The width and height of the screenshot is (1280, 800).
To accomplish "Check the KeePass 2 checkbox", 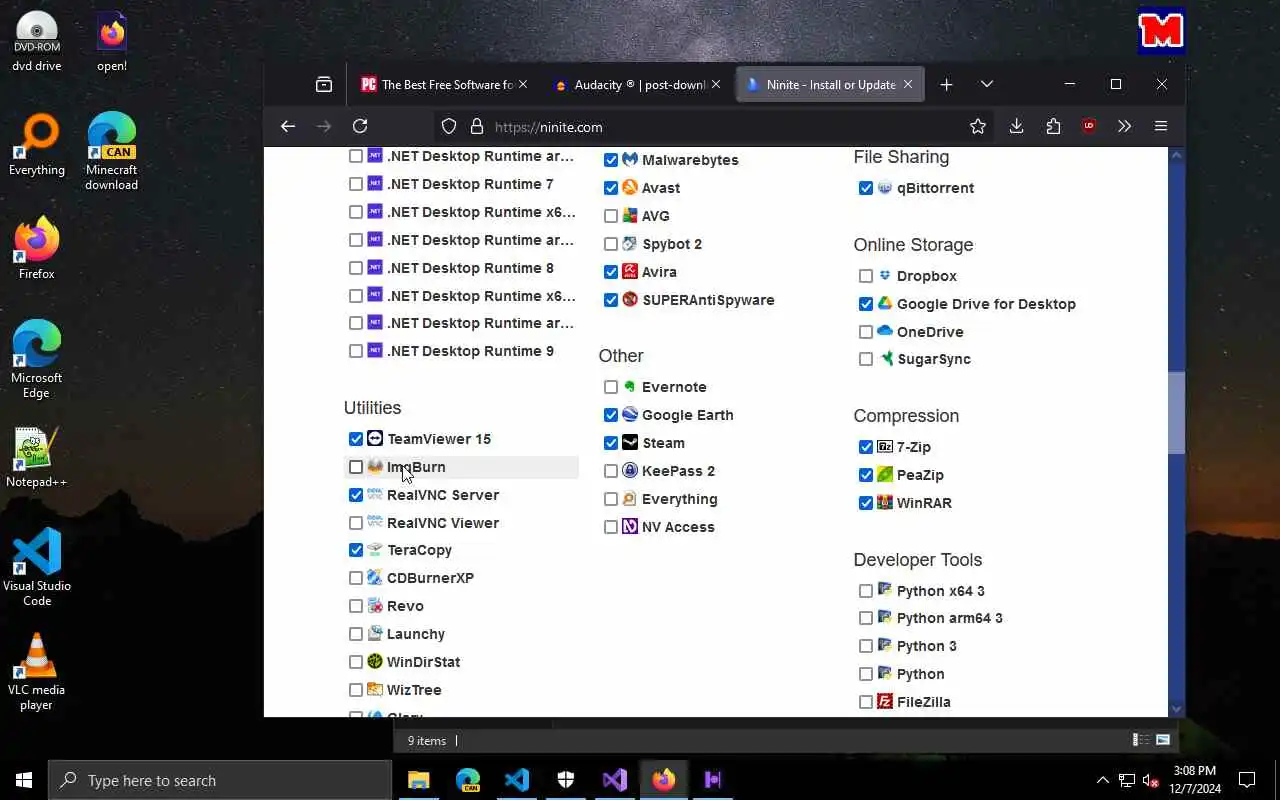I will click(x=611, y=471).
